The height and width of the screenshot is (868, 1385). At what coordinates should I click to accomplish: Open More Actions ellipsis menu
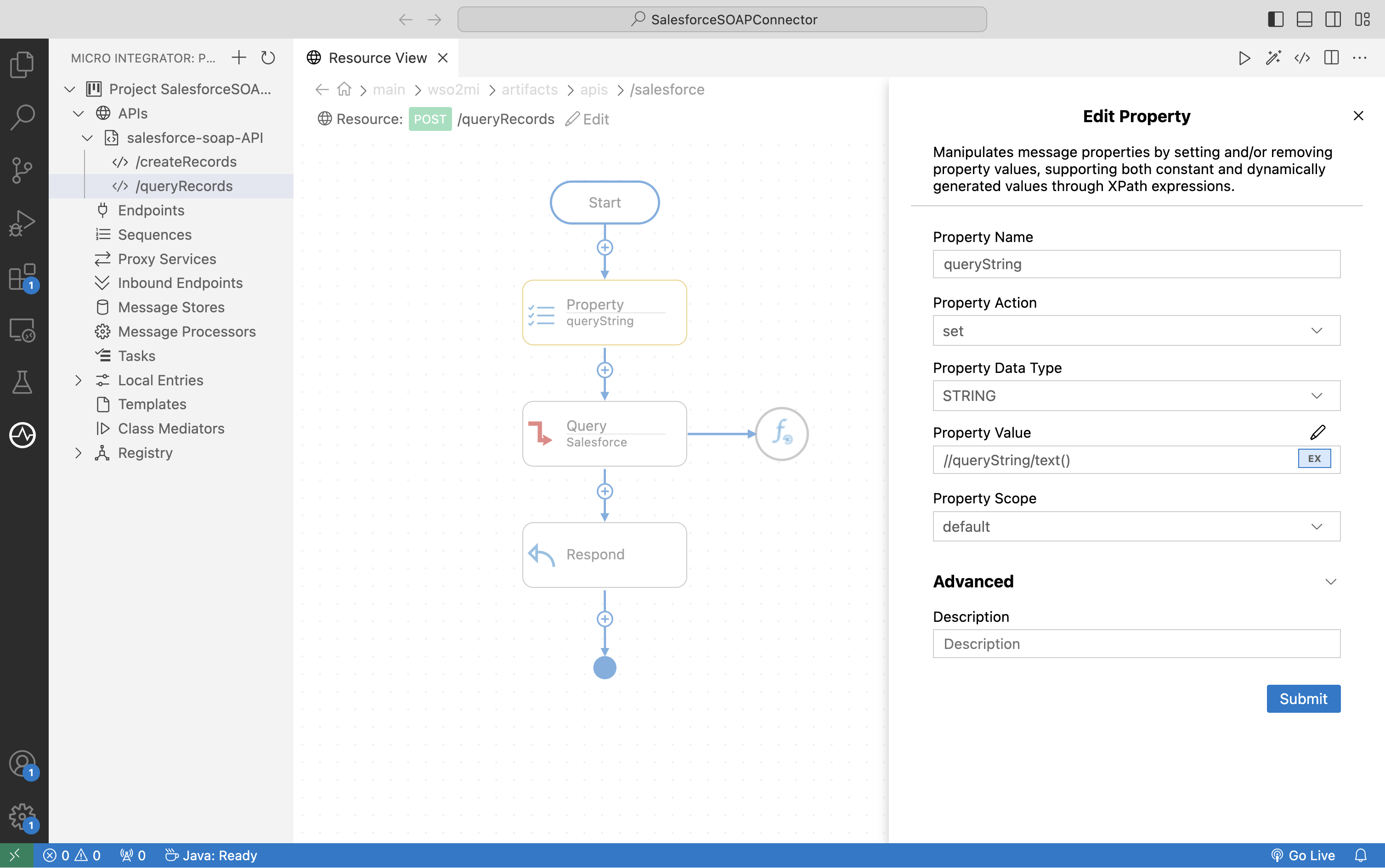tap(1360, 58)
